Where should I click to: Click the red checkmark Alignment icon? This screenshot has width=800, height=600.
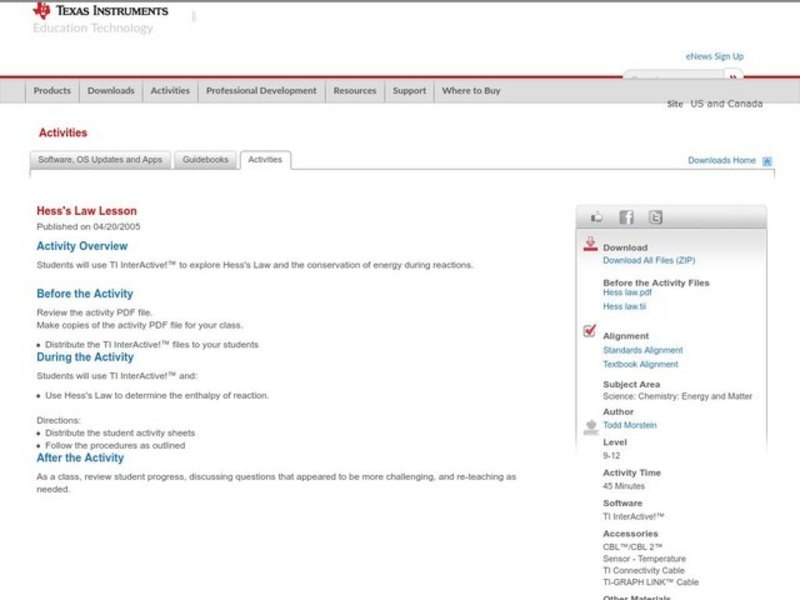[x=590, y=332]
